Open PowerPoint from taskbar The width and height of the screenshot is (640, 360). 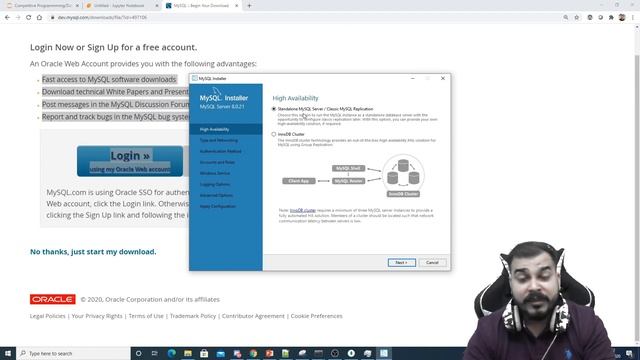coord(269,353)
